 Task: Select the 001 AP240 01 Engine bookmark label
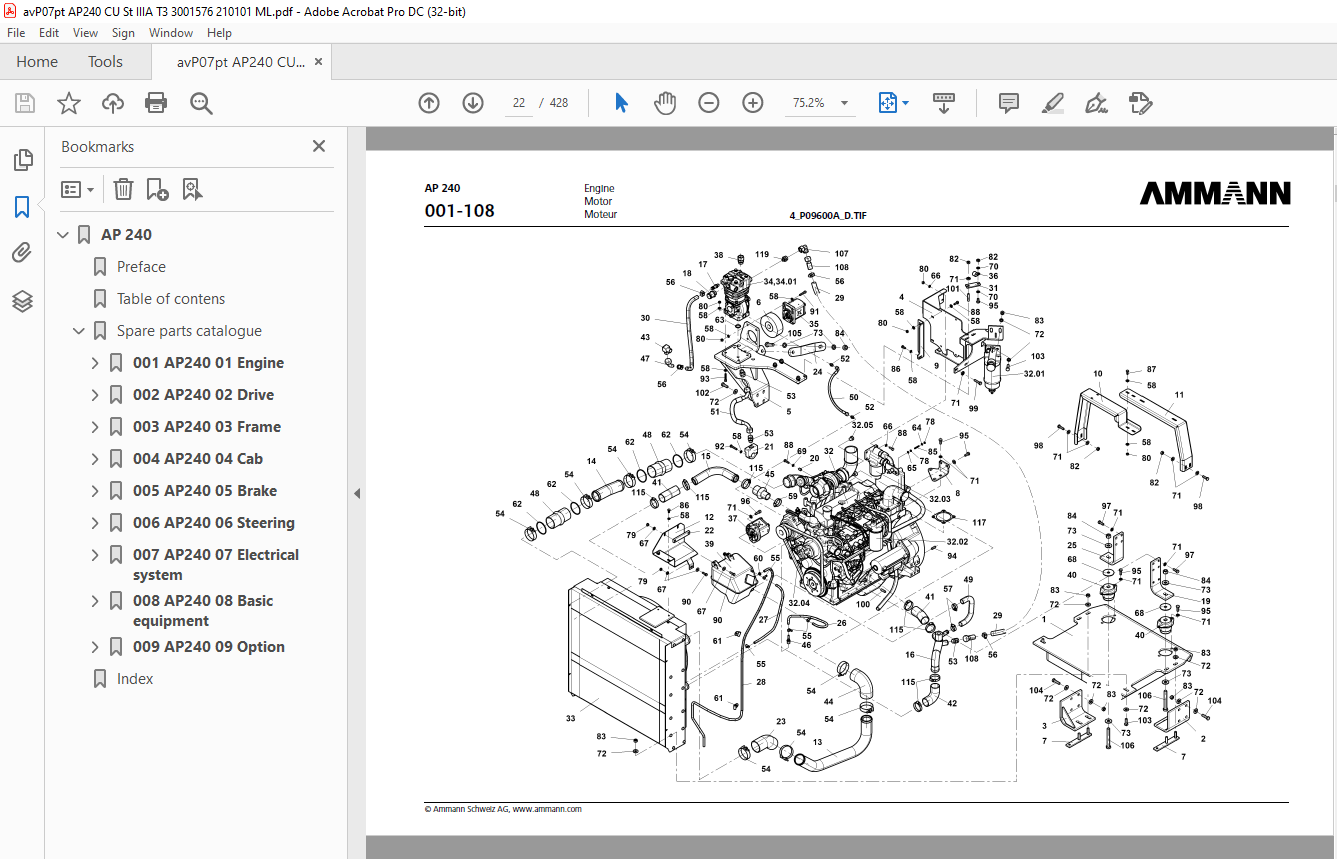coord(208,363)
